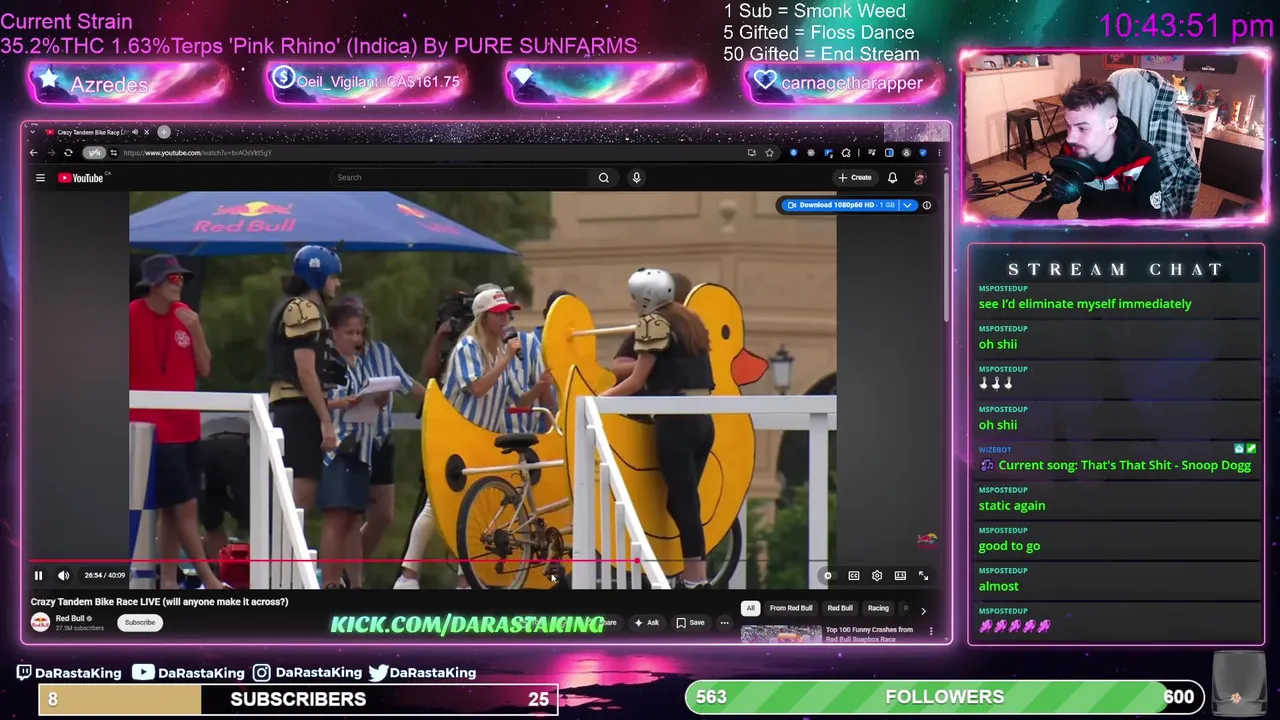The height and width of the screenshot is (720, 1280).
Task: Open the browser extensions puzzle icon
Action: coord(846,153)
